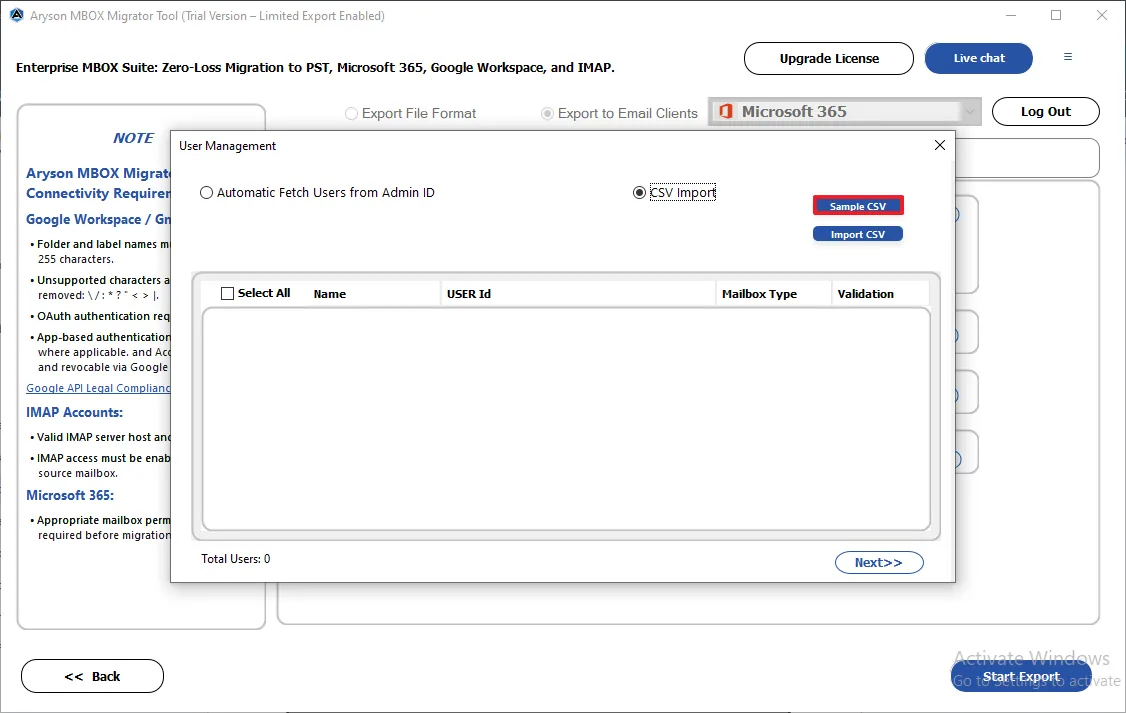Screen dimensions: 1126x713
Task: Click the Log Out button
Action: point(1046,111)
